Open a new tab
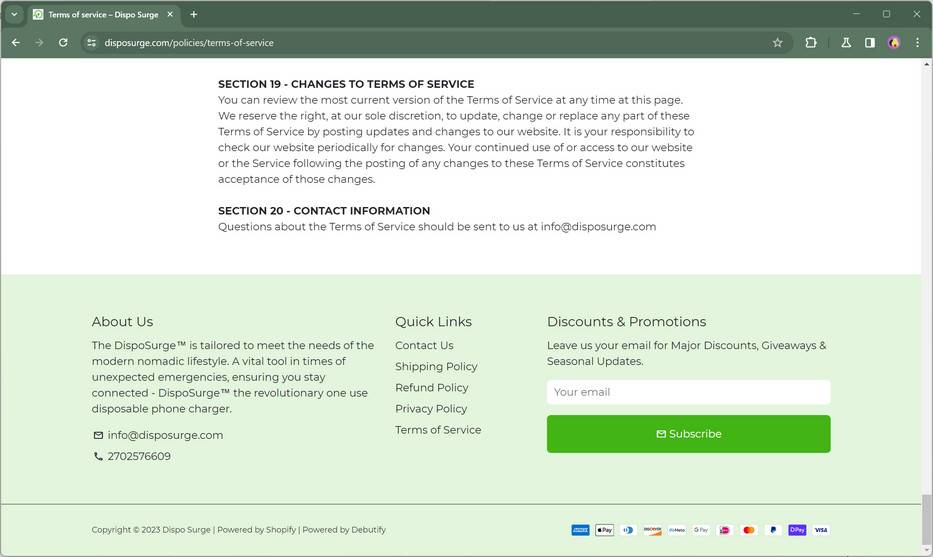Screen dimensions: 933x557 pos(194,14)
